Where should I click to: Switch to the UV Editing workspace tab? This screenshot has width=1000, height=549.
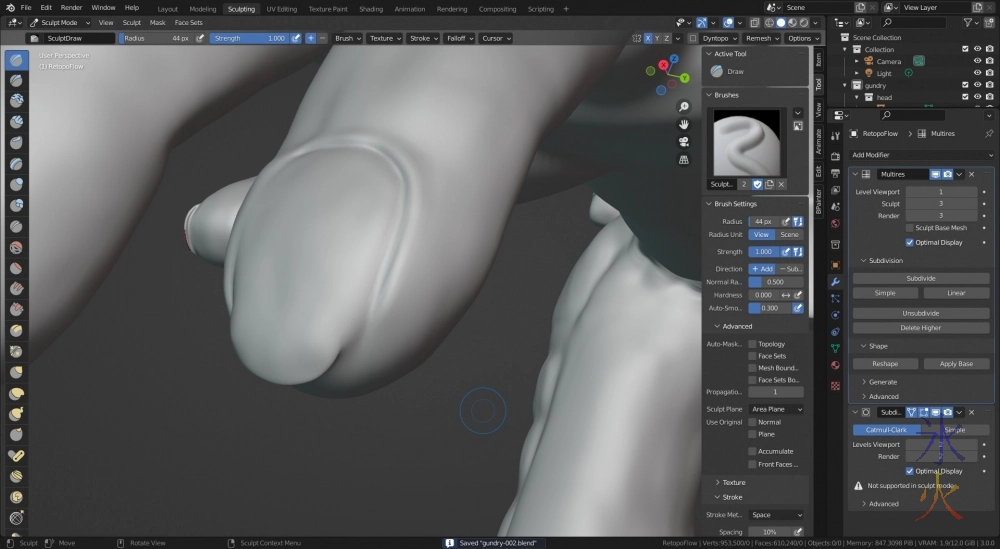click(x=281, y=9)
